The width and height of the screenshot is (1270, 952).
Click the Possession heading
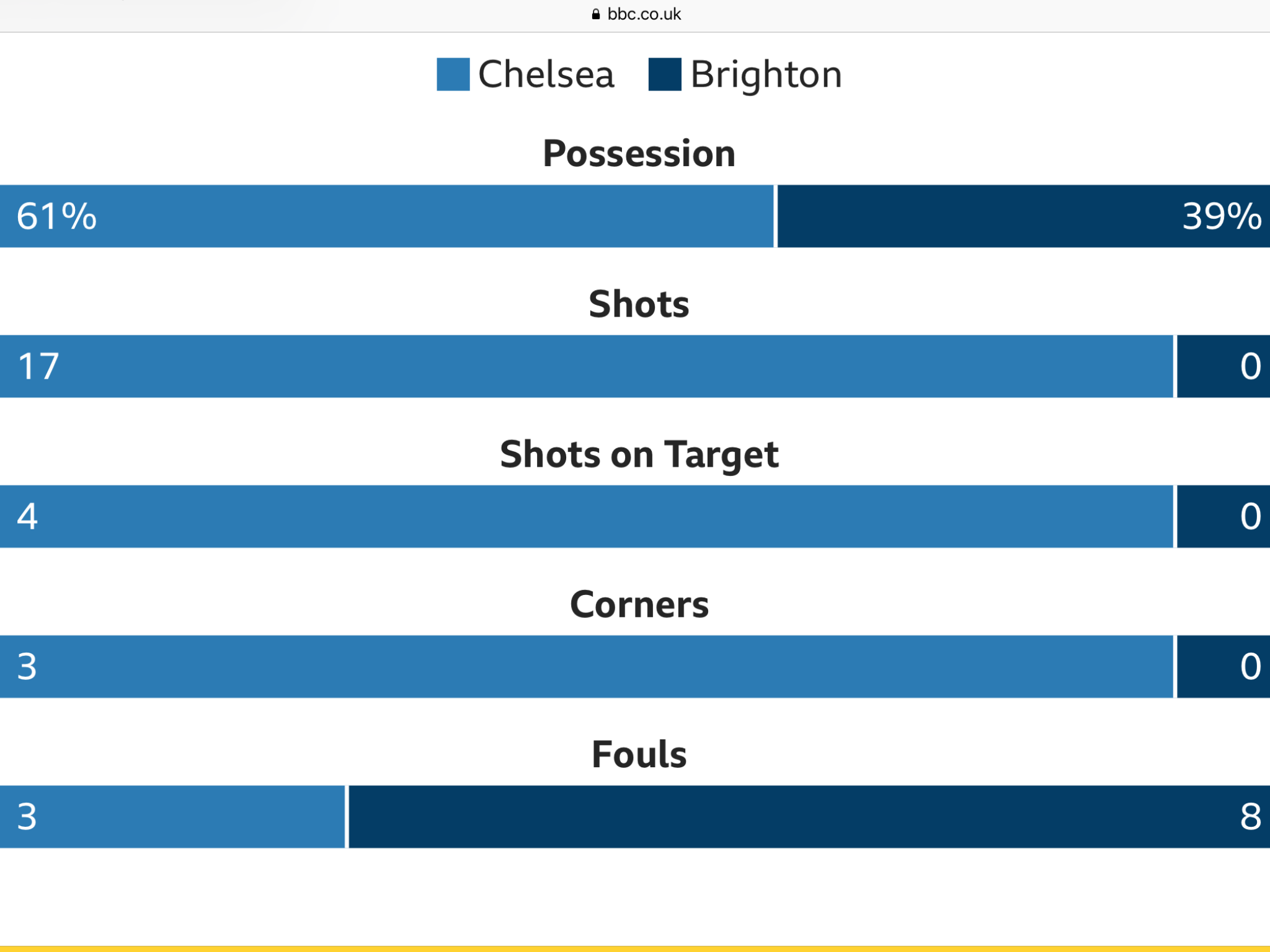639,153
